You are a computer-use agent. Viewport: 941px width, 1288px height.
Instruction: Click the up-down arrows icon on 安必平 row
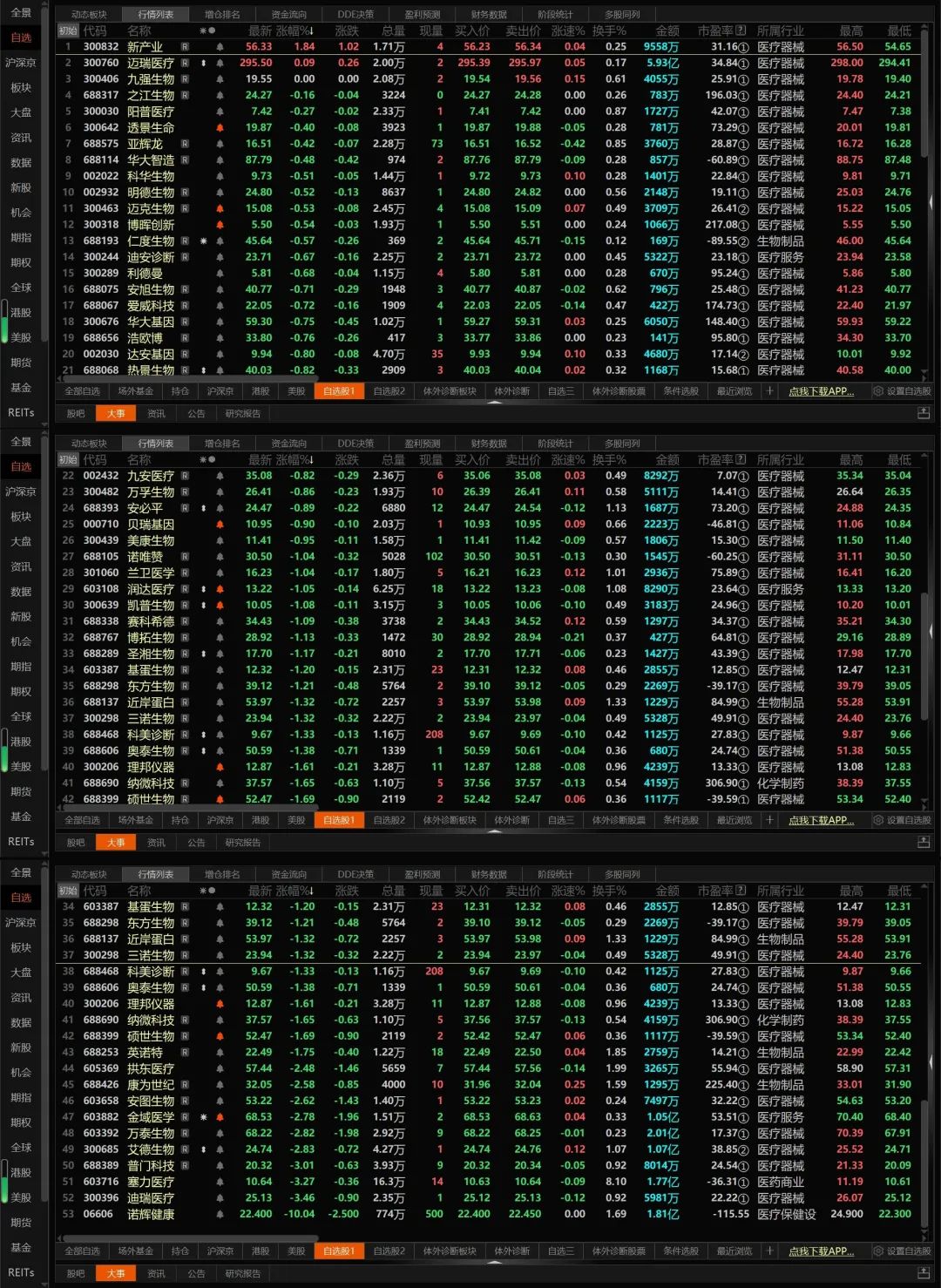tap(204, 508)
